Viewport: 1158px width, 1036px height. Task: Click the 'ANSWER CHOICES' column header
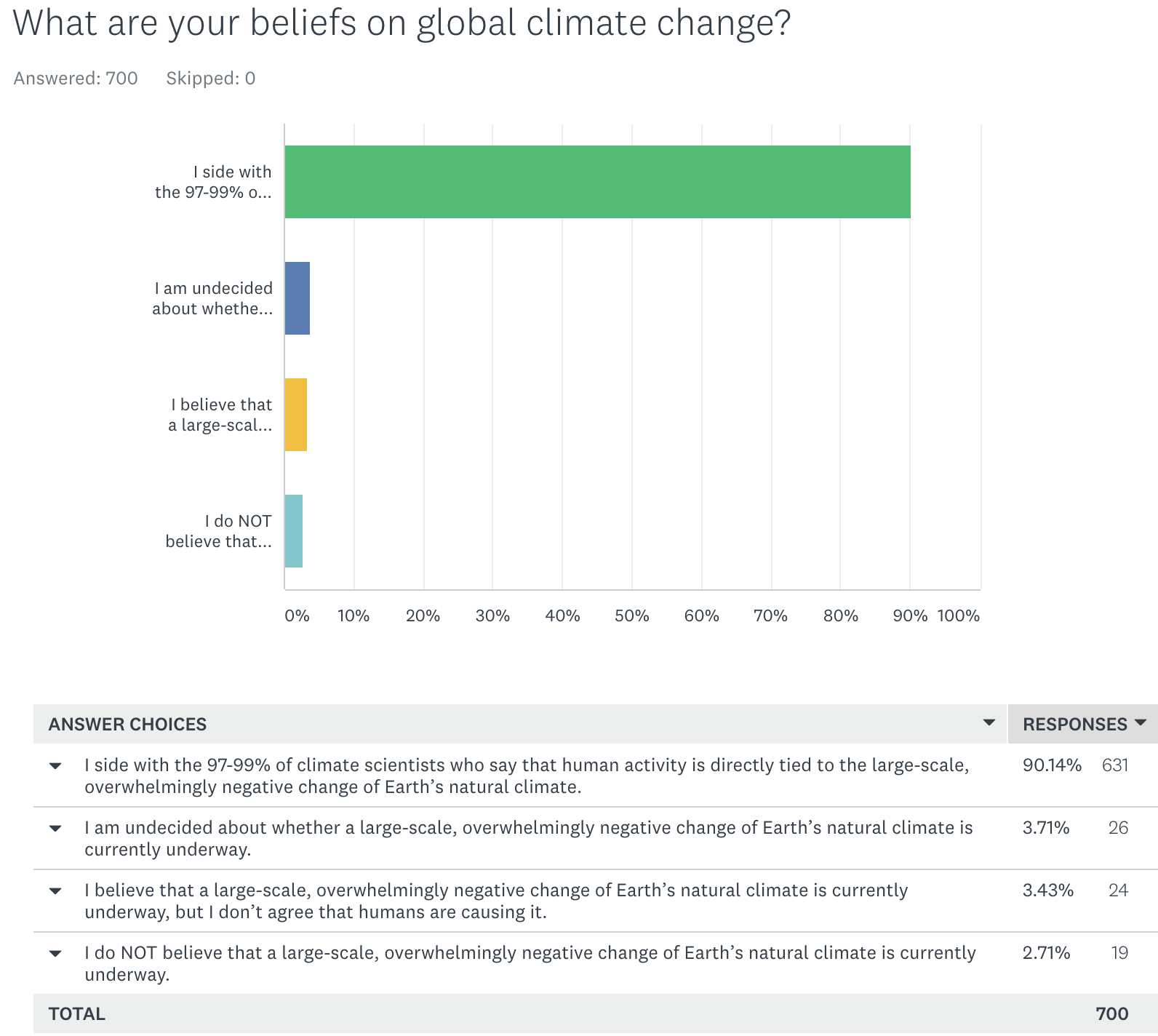(127, 725)
